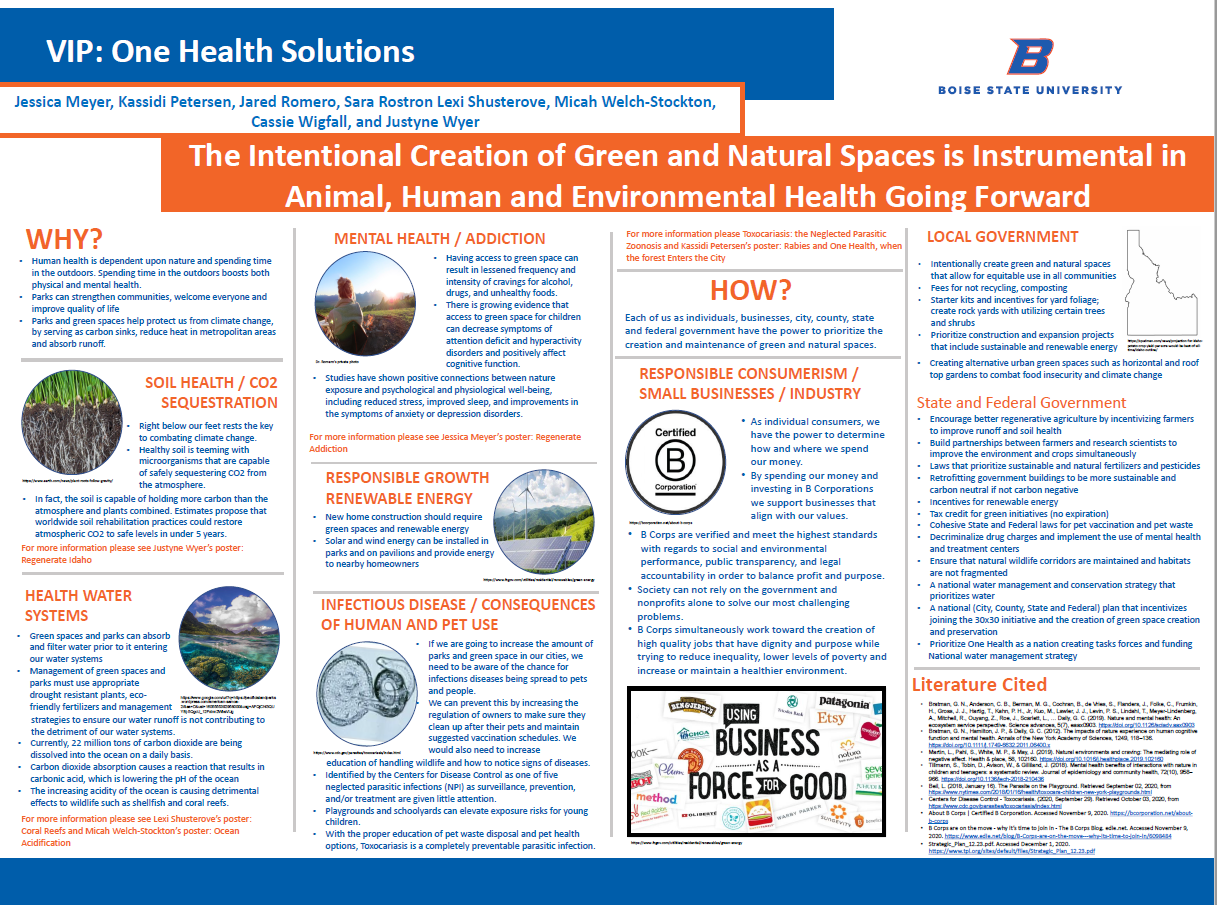Select the "SOIL HEALTH / CO2 SEQUESTRATION" heading
1217x905 pixels.
(x=211, y=393)
